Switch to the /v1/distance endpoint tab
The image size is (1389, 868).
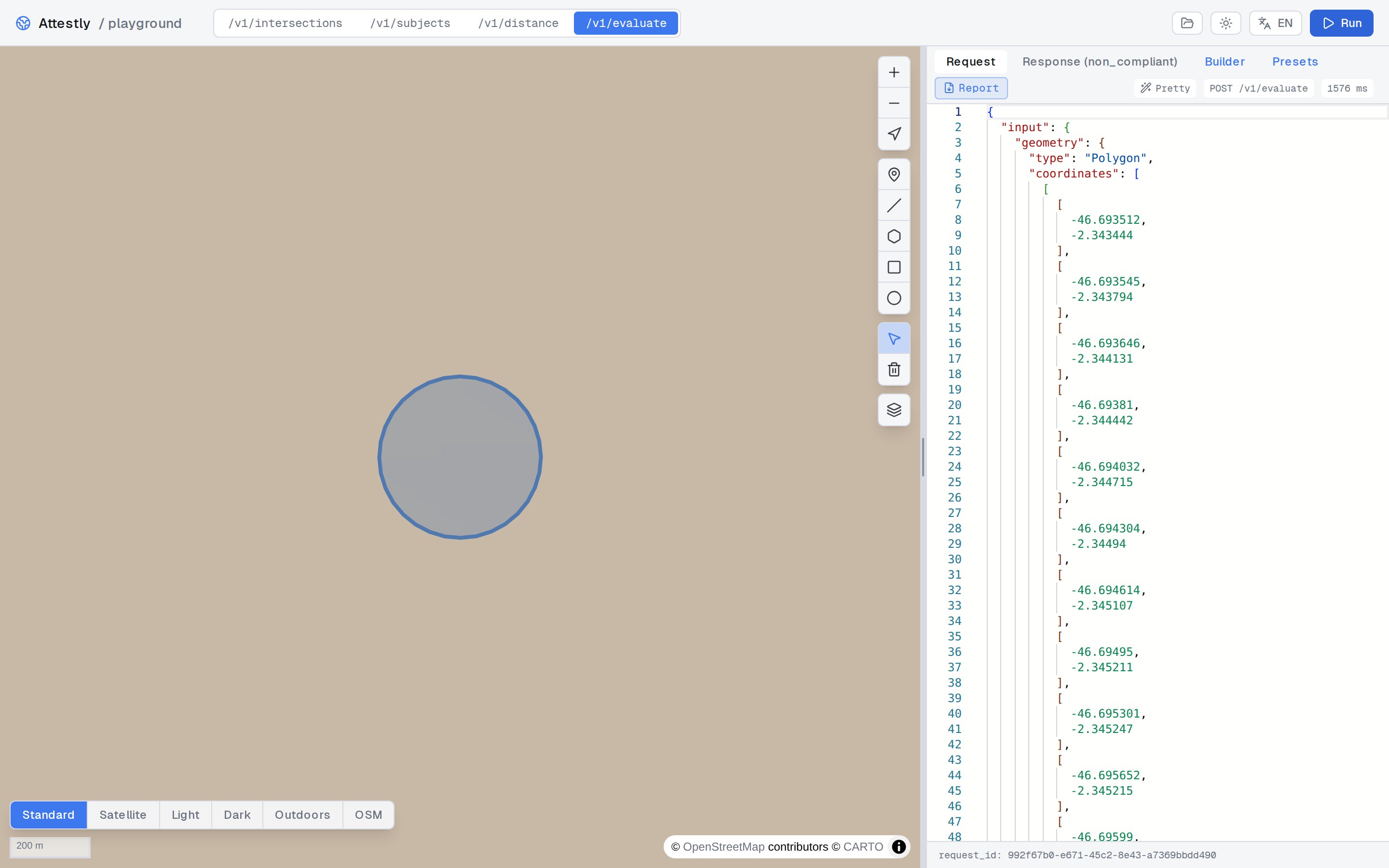517,23
